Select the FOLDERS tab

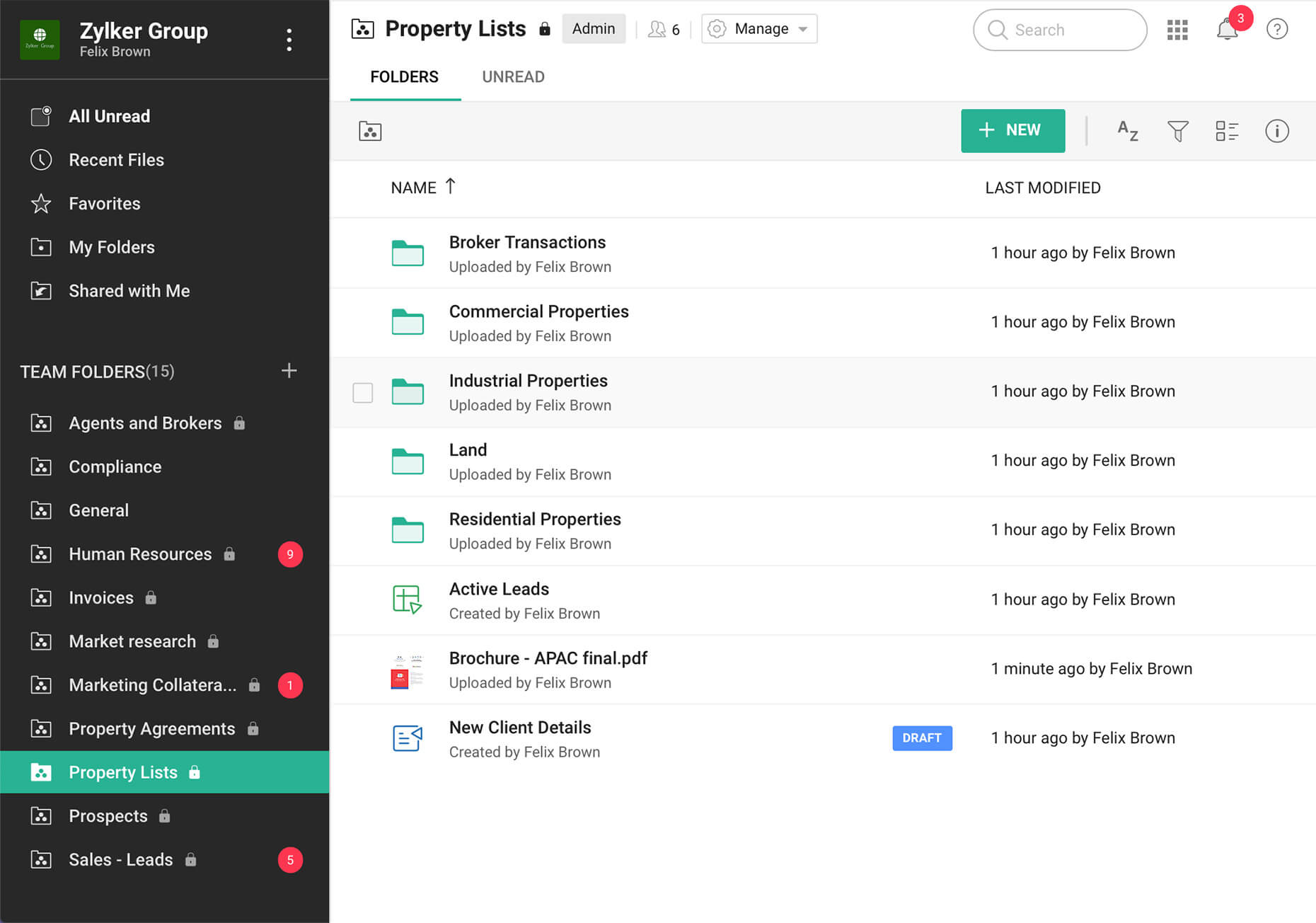(x=405, y=77)
